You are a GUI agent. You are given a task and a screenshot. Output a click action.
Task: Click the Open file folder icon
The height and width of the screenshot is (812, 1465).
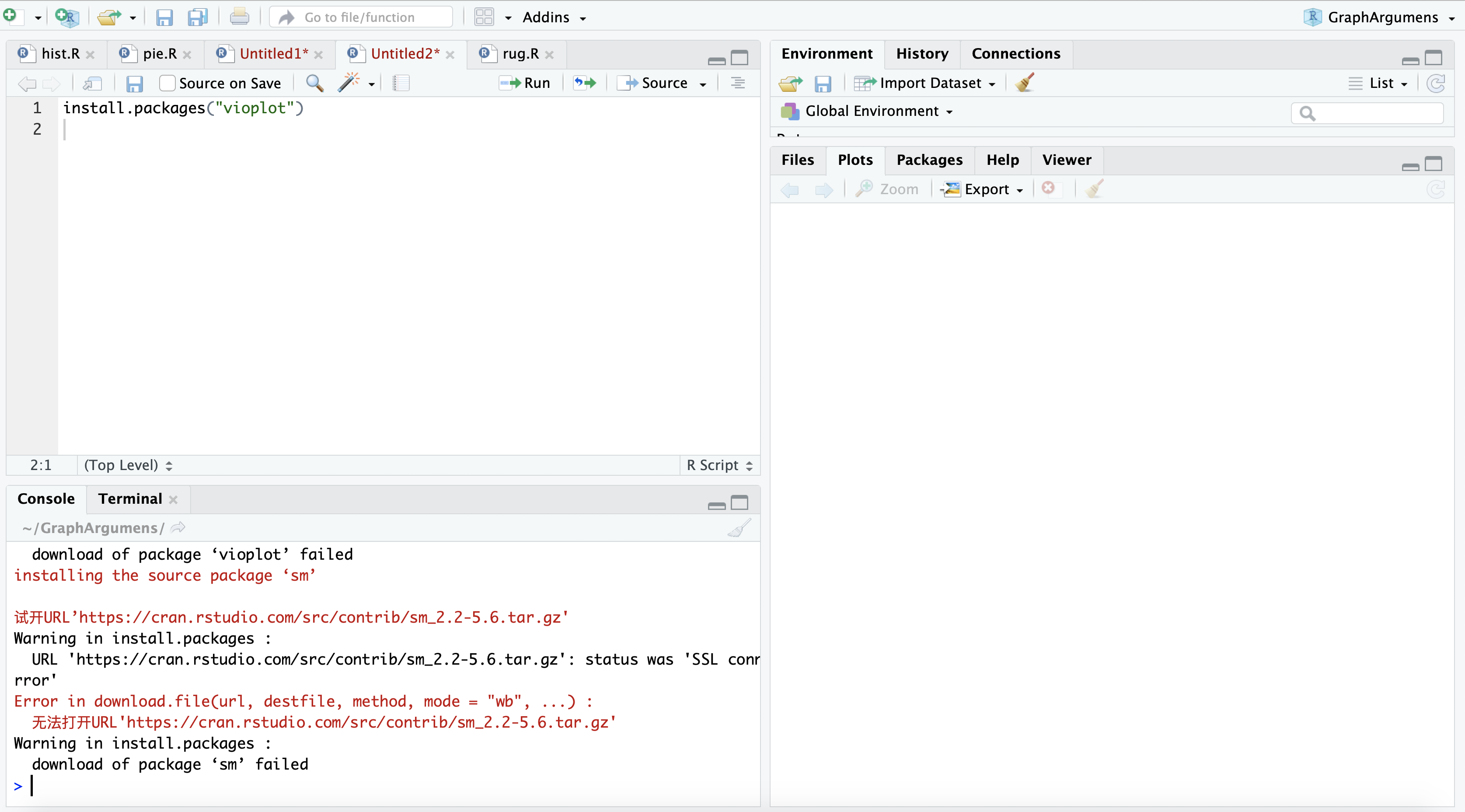click(108, 17)
